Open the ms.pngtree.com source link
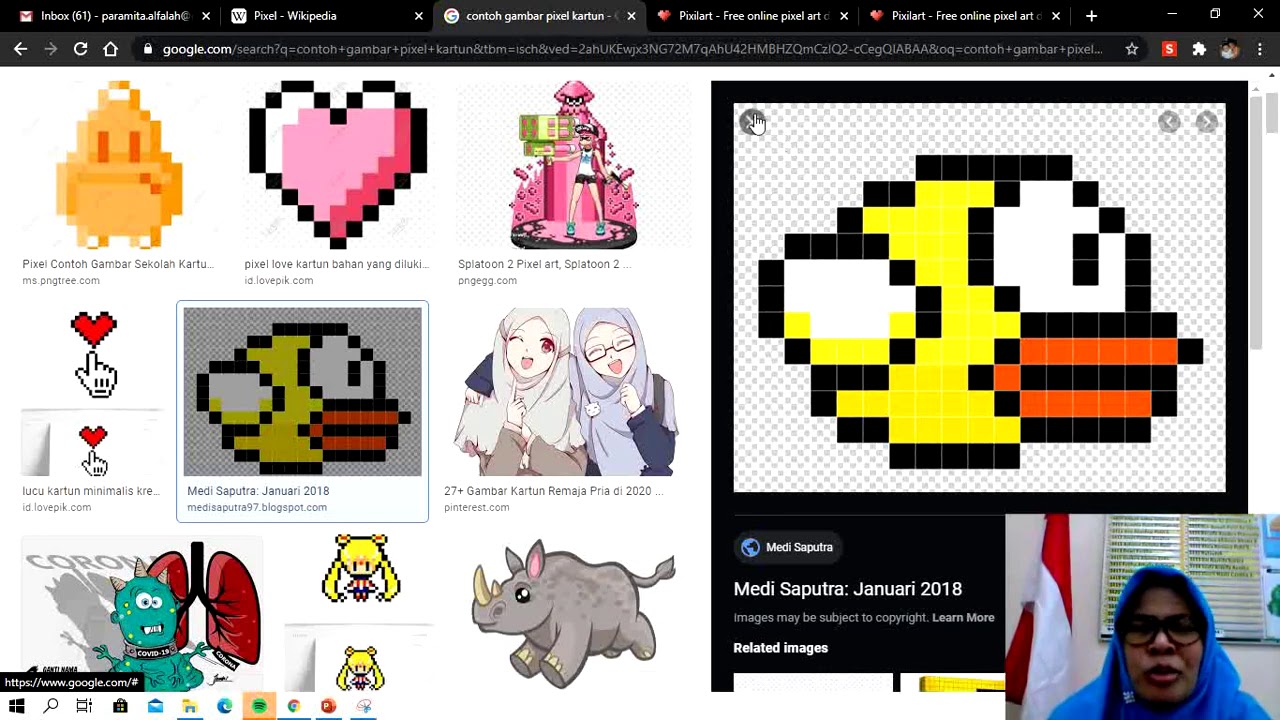Screen dimensions: 1280x720 pyautogui.click(x=61, y=281)
